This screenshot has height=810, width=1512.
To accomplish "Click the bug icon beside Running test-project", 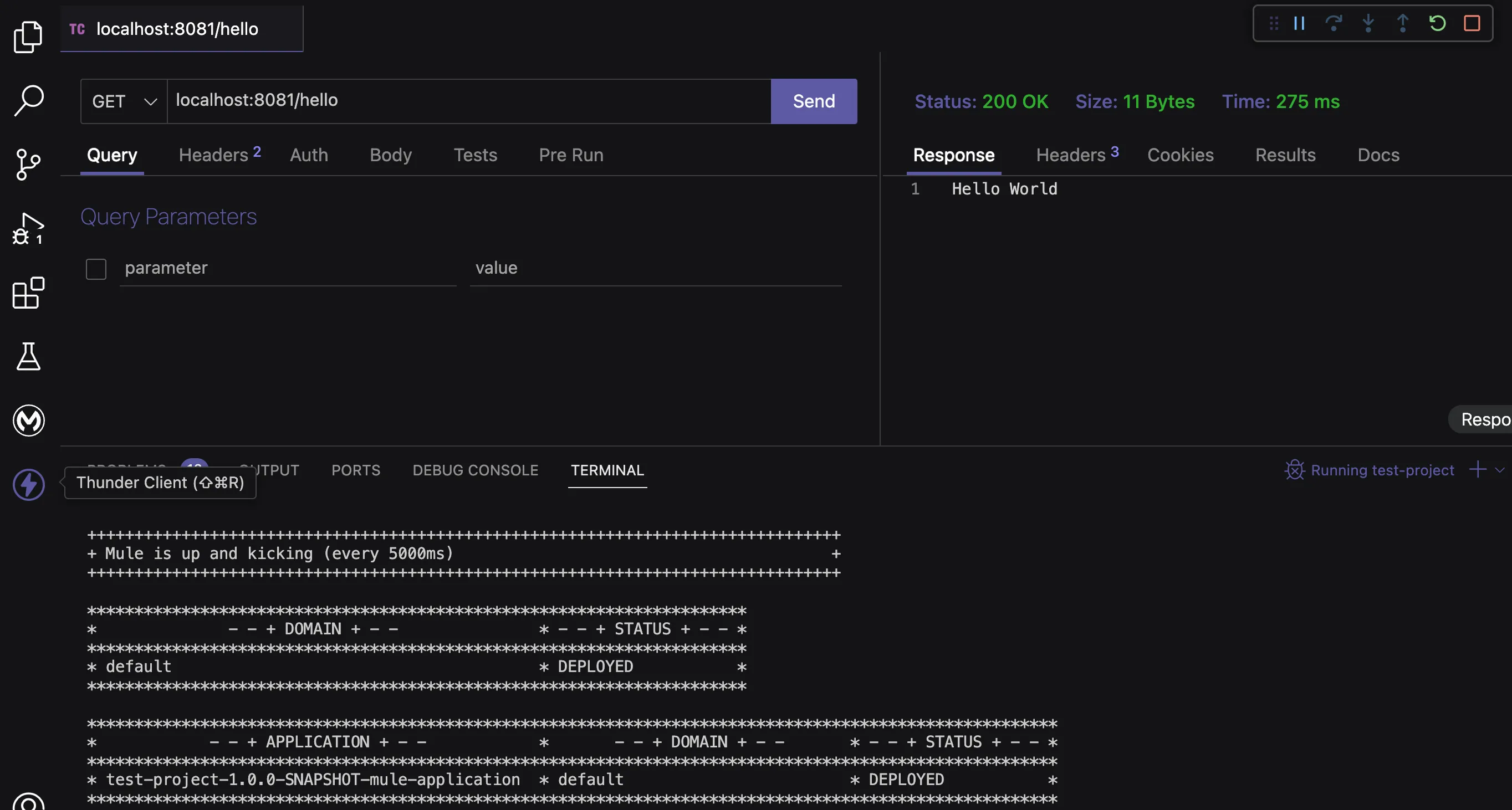I will [x=1294, y=470].
